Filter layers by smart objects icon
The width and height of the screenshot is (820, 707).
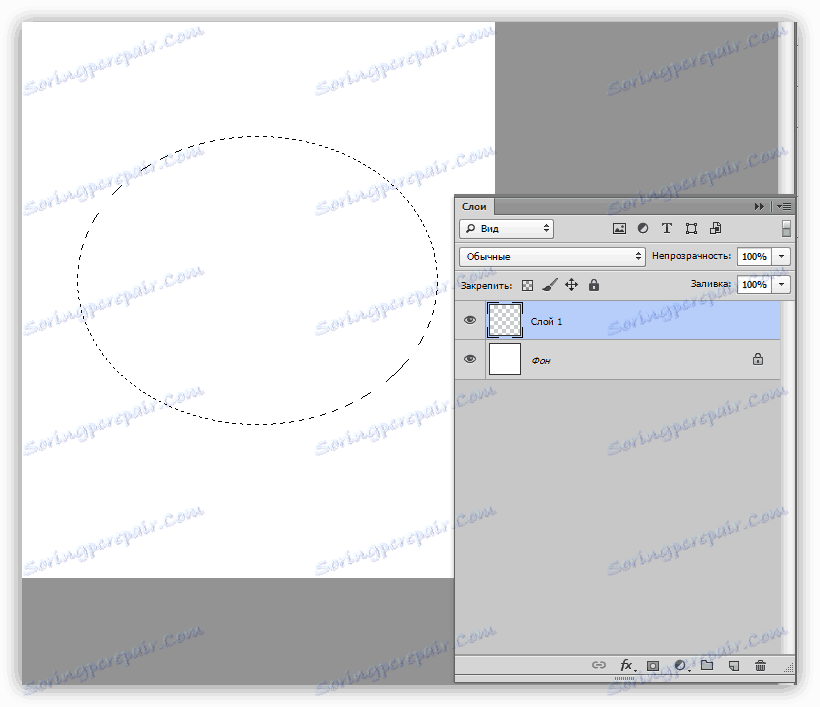[715, 228]
